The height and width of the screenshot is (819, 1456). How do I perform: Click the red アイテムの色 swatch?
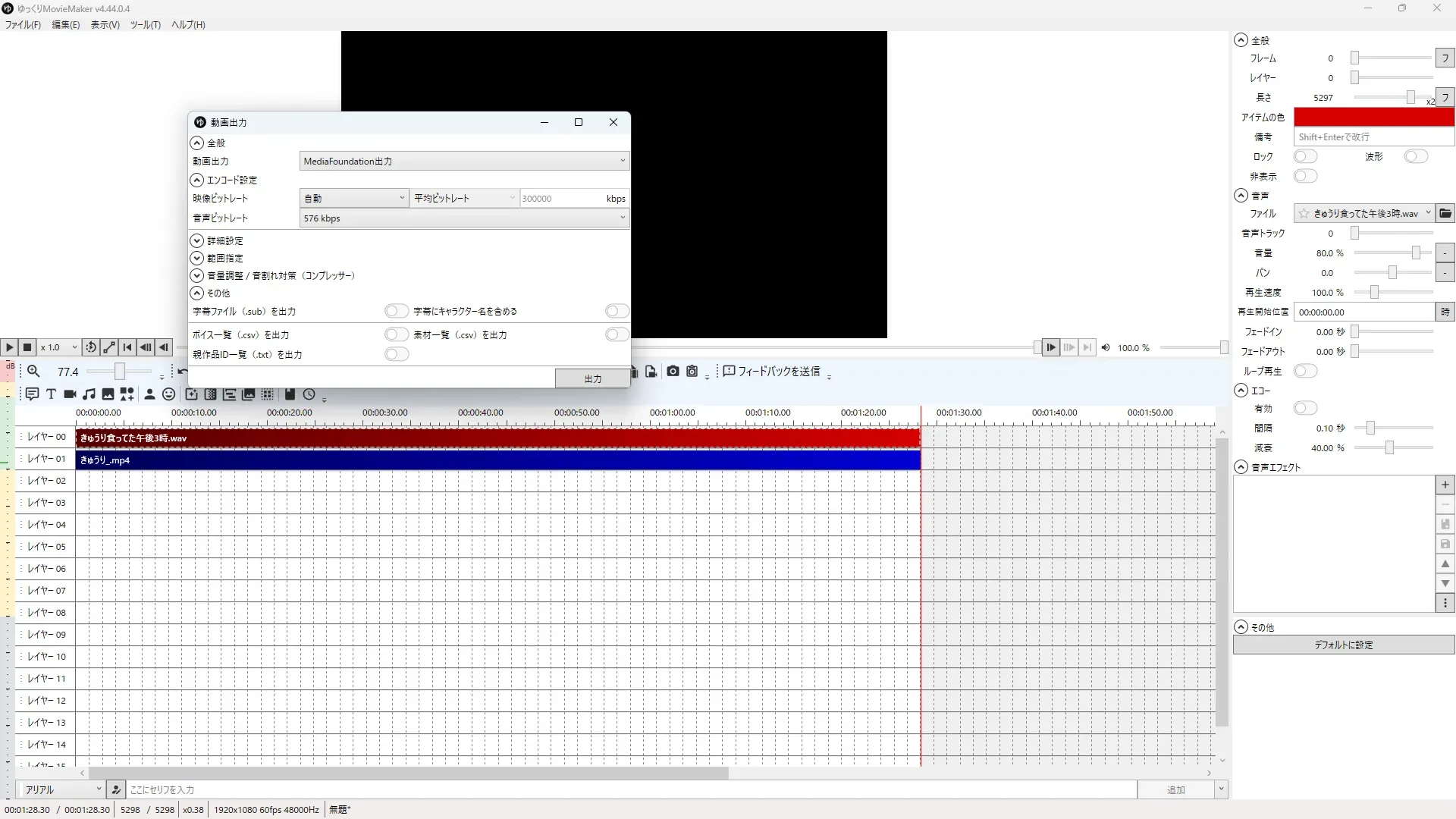tap(1373, 118)
